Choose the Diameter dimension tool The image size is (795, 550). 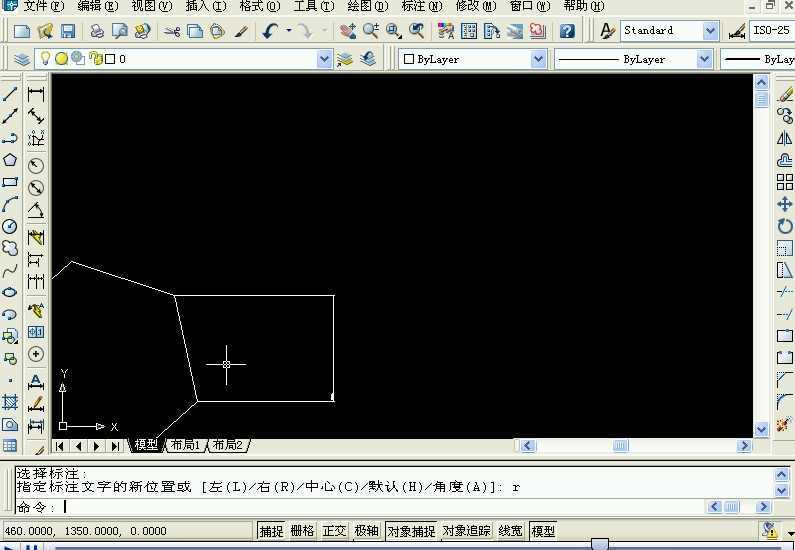pyautogui.click(x=36, y=188)
